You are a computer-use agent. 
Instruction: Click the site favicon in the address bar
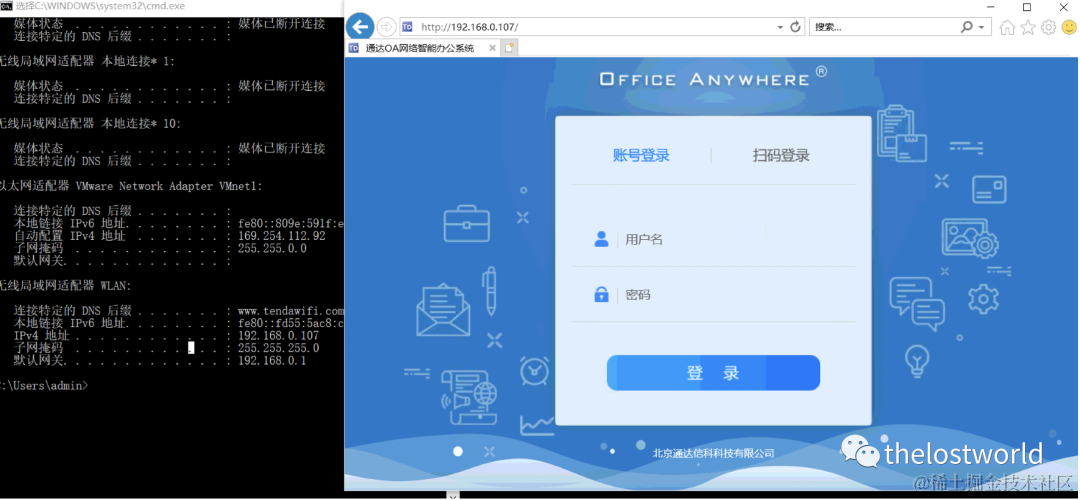click(406, 27)
